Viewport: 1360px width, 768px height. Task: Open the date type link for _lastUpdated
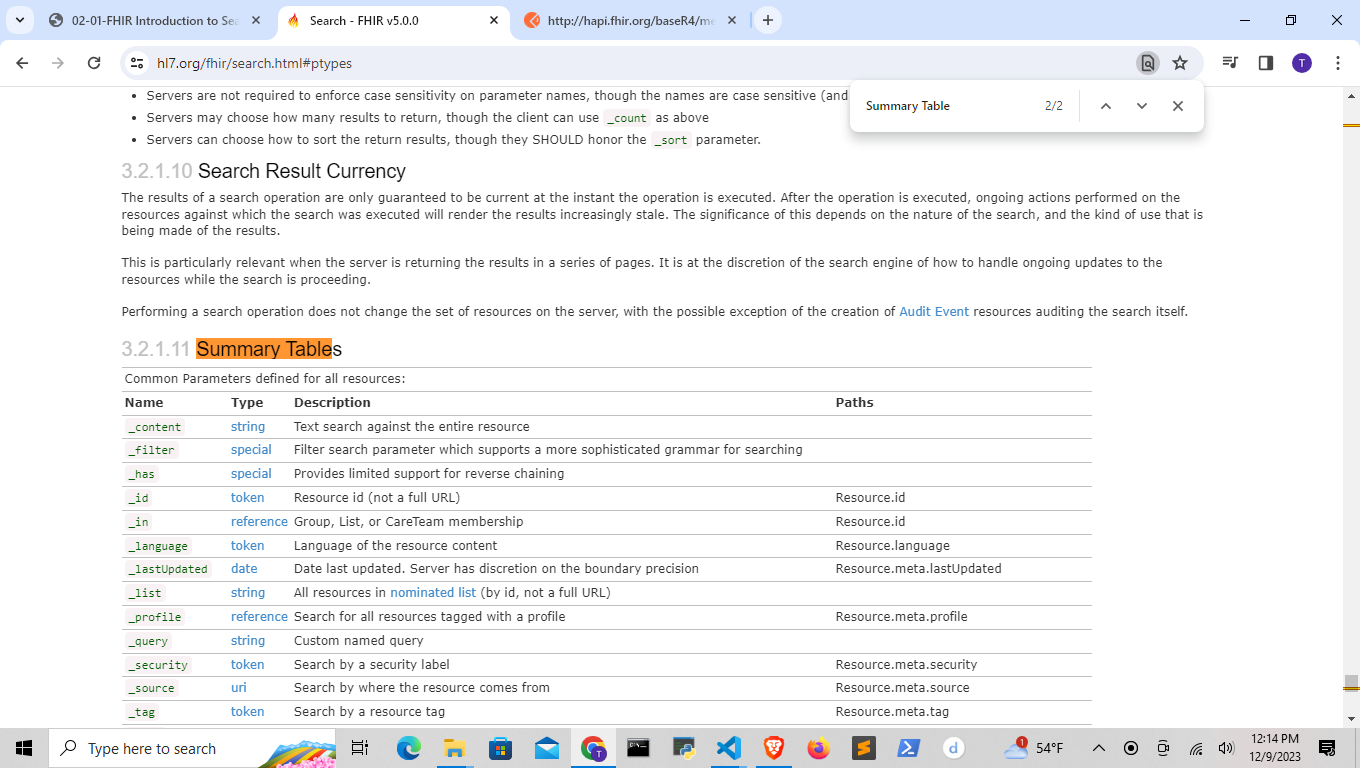coord(244,569)
